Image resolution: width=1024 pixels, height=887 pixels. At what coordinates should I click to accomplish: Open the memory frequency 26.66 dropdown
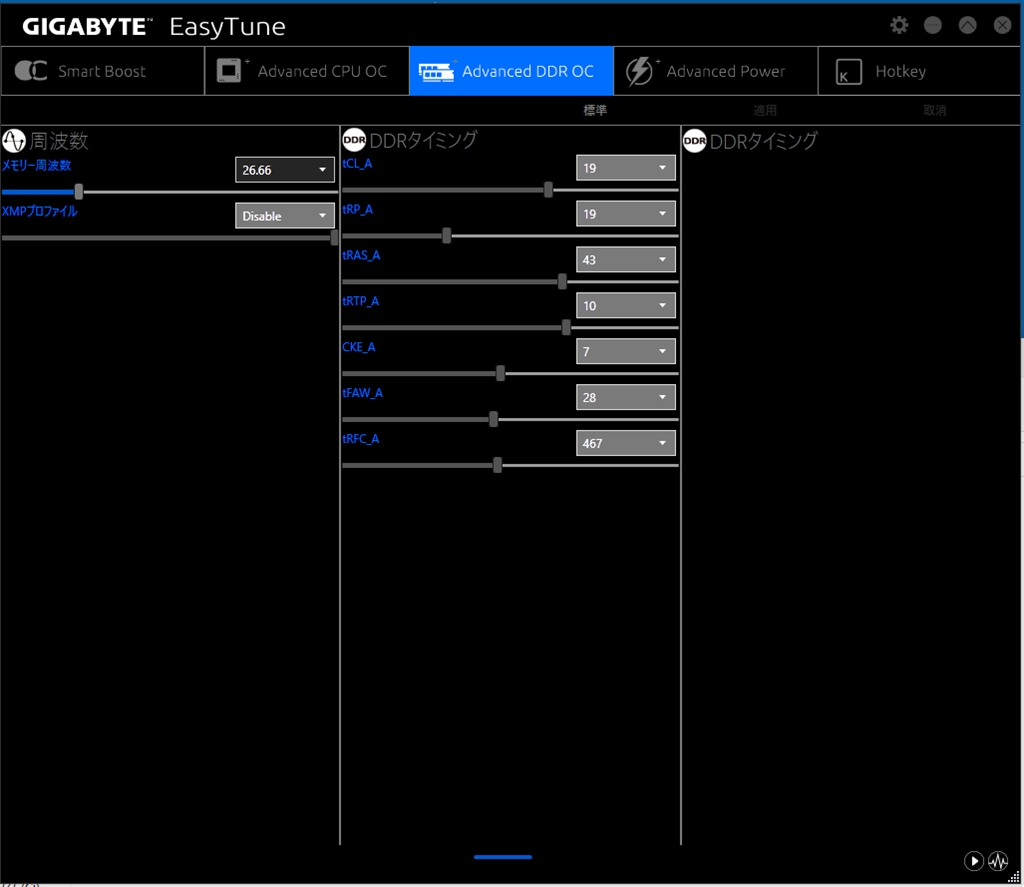coord(285,170)
